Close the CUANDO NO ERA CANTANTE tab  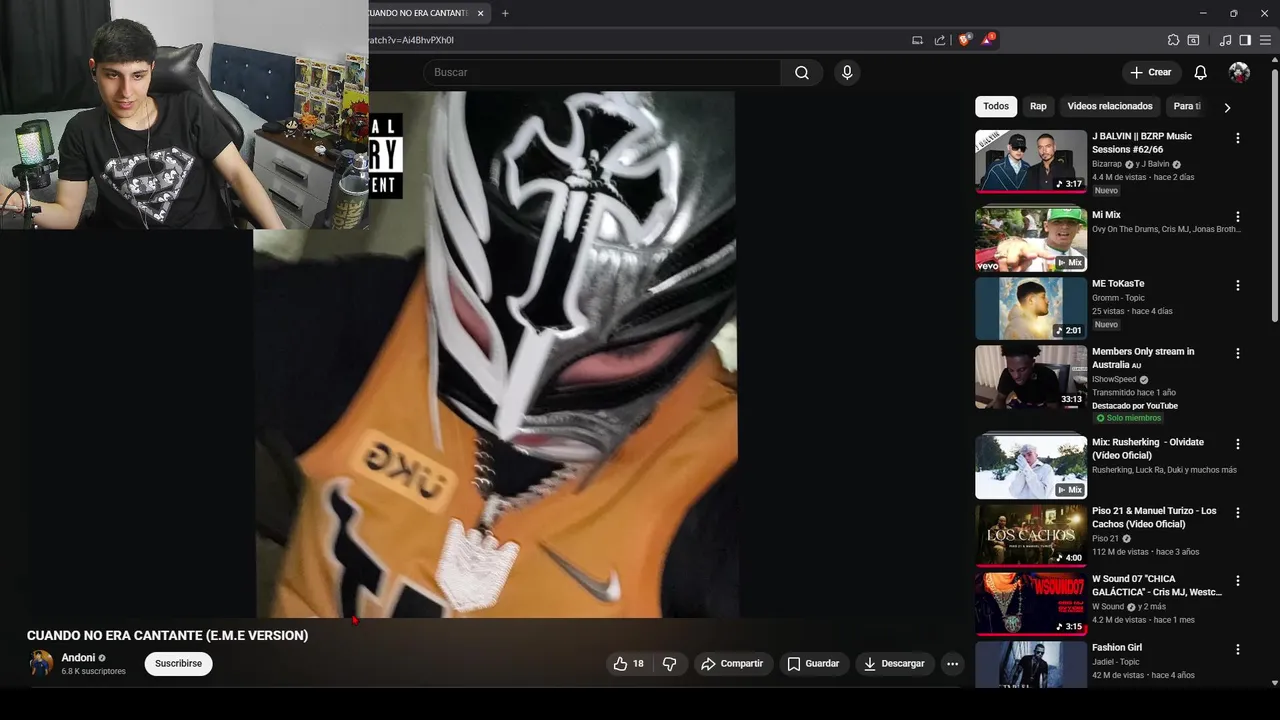(x=481, y=13)
